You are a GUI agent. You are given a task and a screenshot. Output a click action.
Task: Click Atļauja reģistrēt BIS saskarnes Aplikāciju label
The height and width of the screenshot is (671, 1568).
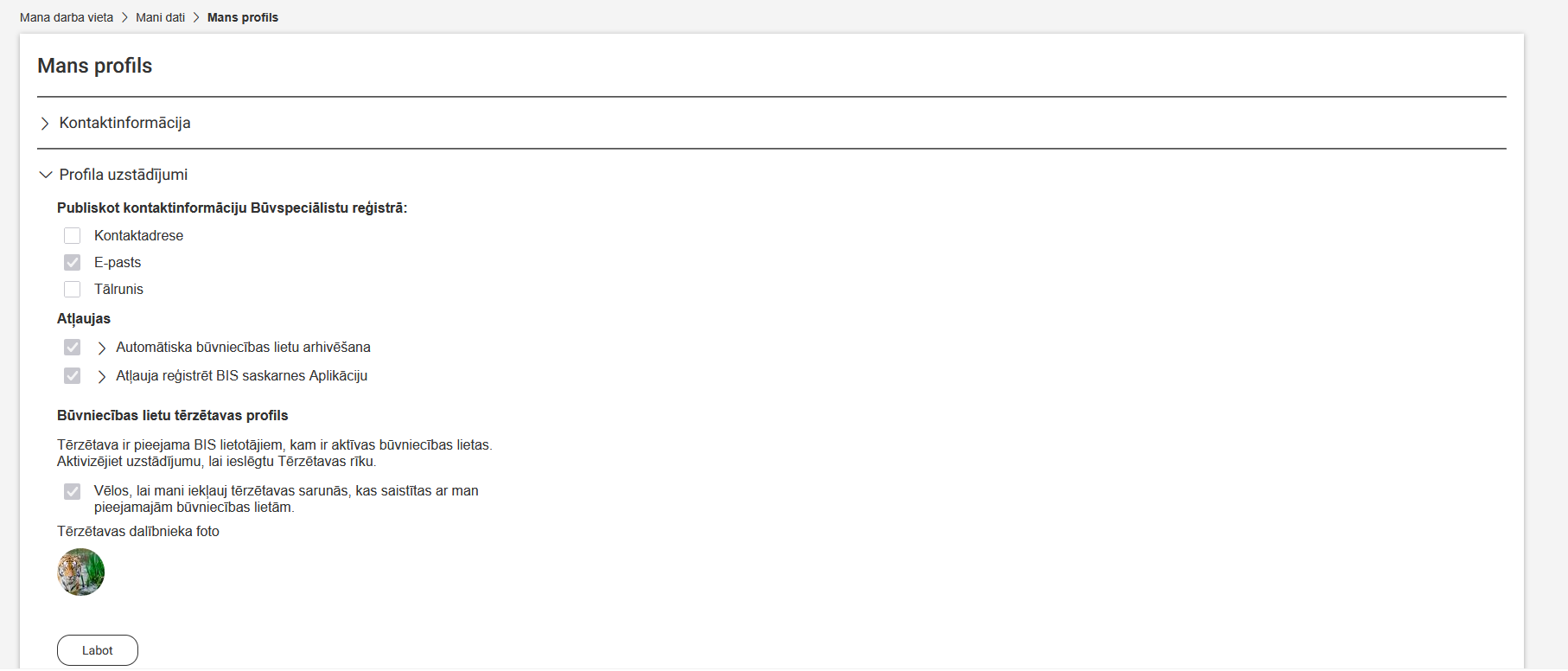[242, 376]
